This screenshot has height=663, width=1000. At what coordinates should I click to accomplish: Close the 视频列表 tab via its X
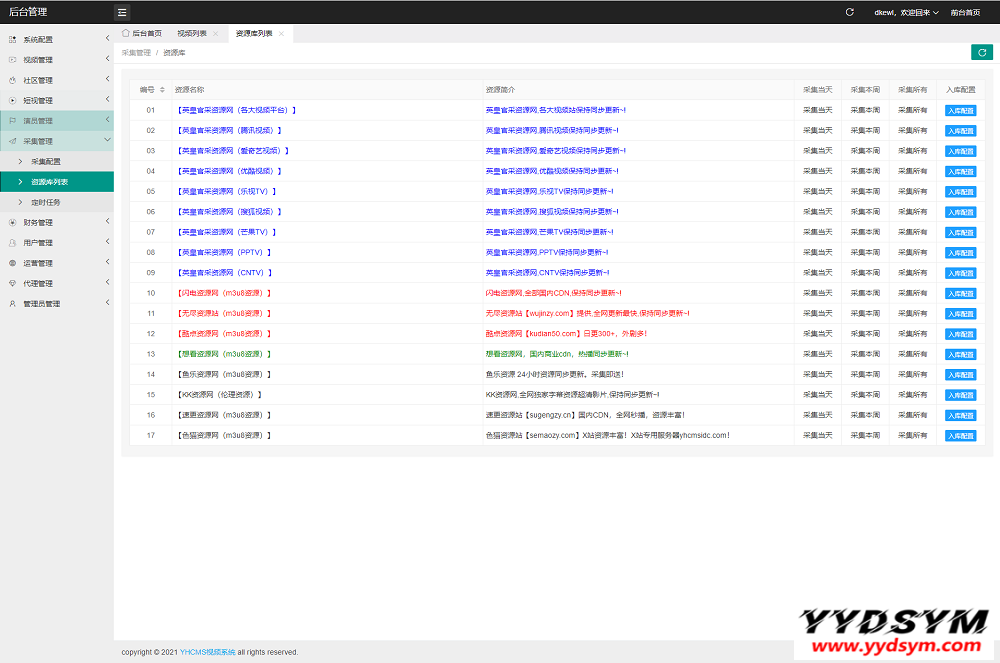pos(215,34)
